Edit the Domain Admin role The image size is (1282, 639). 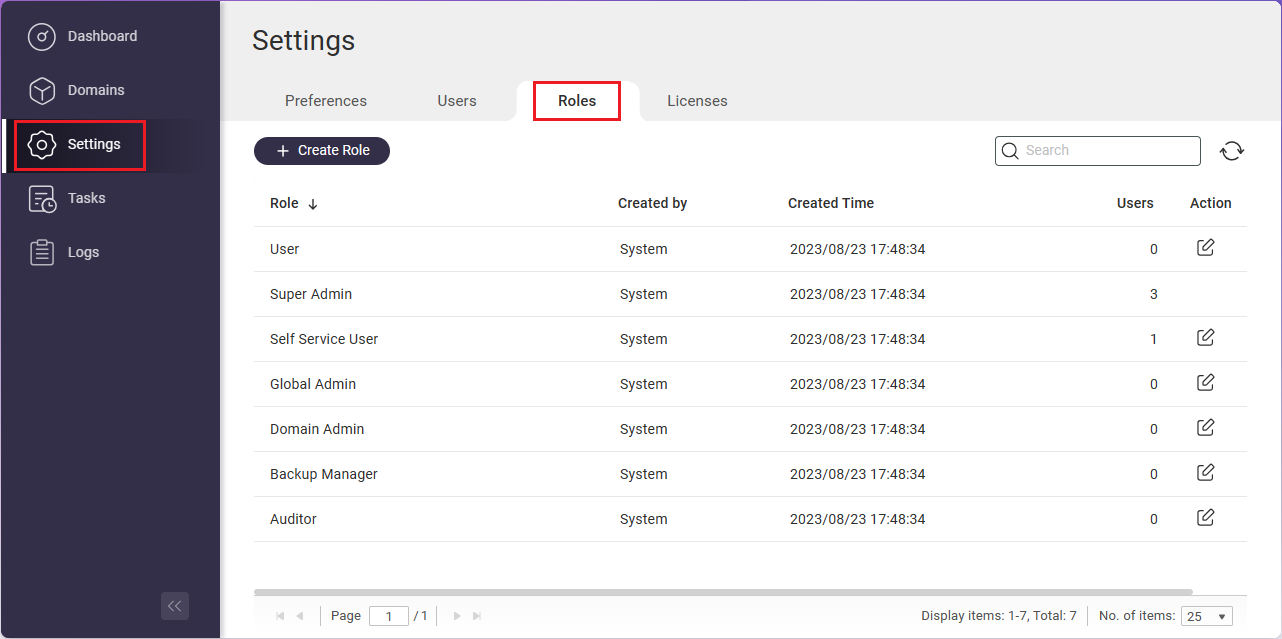tap(1205, 428)
